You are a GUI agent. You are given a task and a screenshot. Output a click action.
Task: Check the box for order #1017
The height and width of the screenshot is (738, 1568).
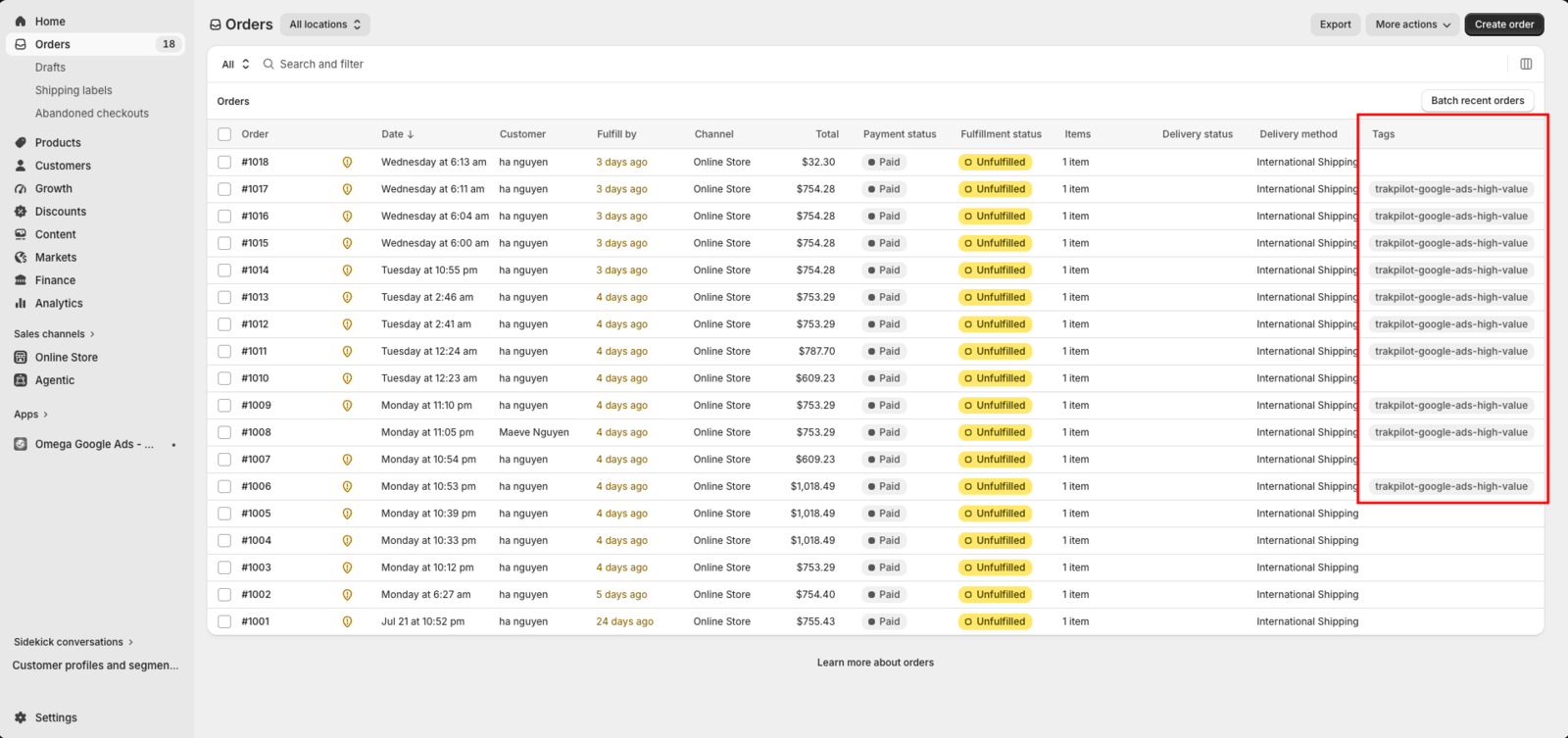[224, 189]
